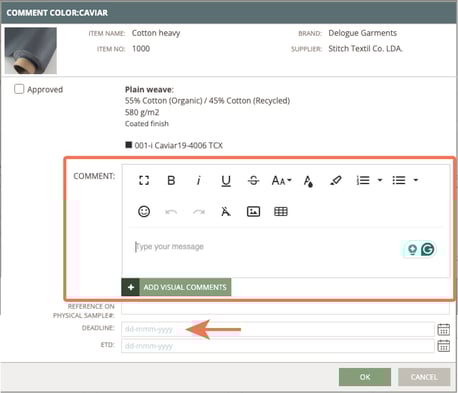Open the ETD calendar picker
Screen dimensions: 458x393
(x=443, y=346)
